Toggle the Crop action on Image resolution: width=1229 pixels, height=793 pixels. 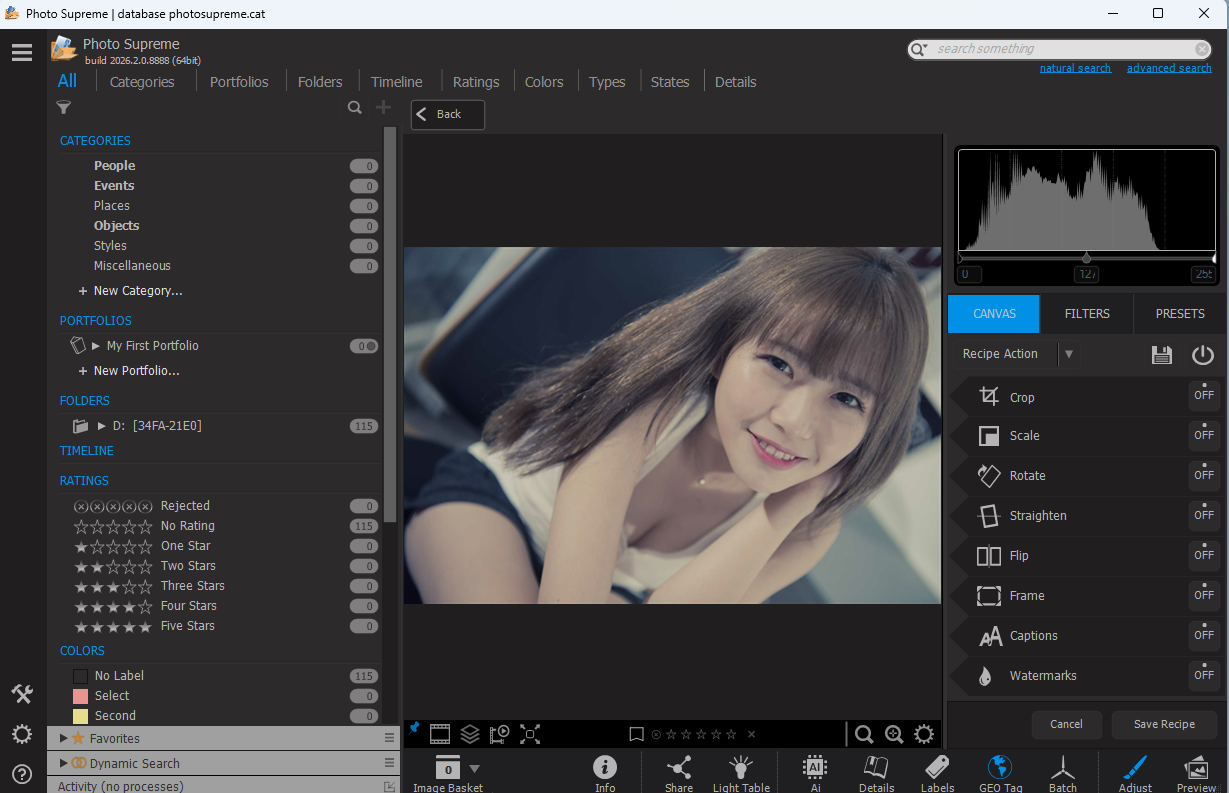pos(1203,396)
